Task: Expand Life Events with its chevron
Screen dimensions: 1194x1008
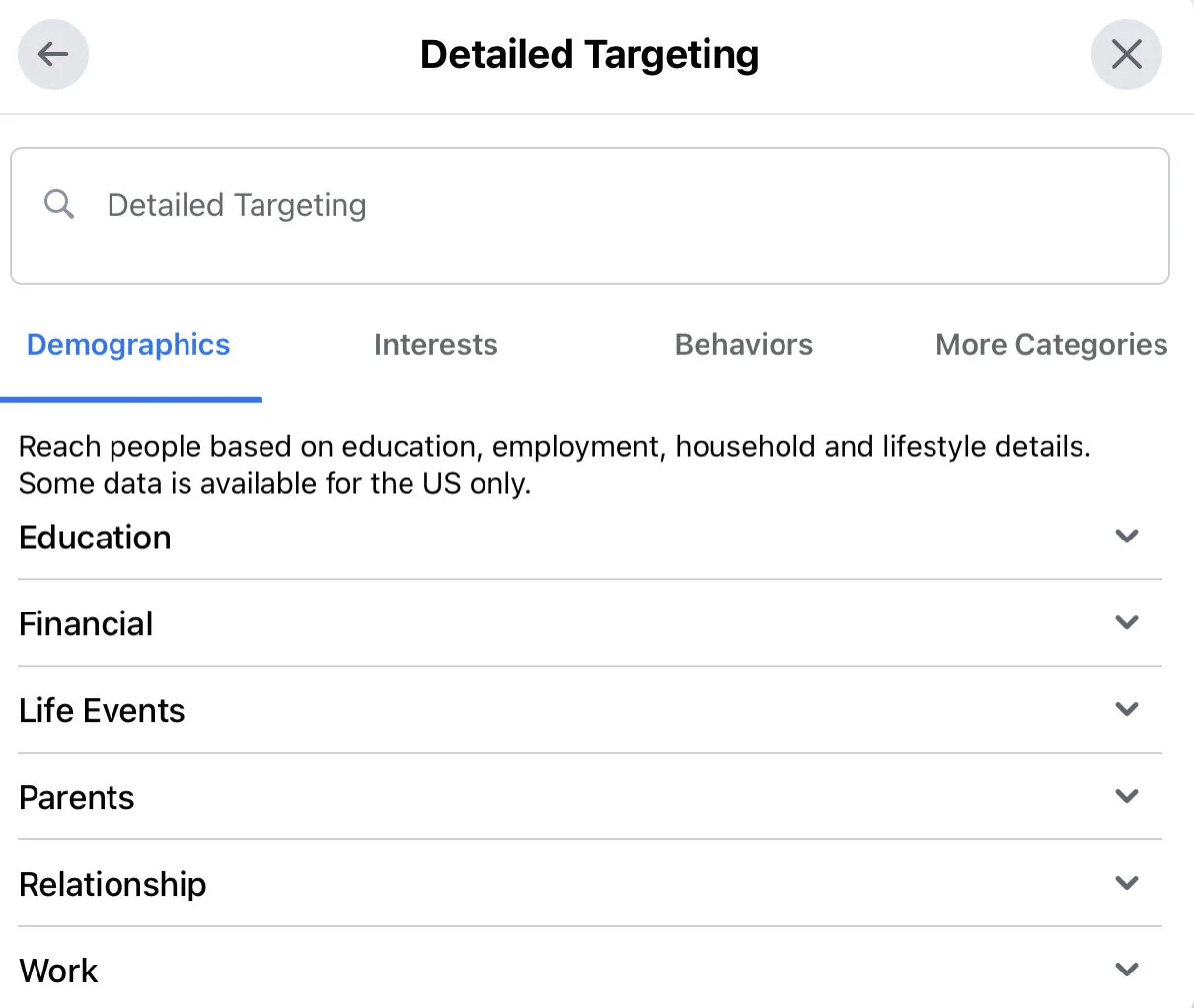Action: [1127, 710]
